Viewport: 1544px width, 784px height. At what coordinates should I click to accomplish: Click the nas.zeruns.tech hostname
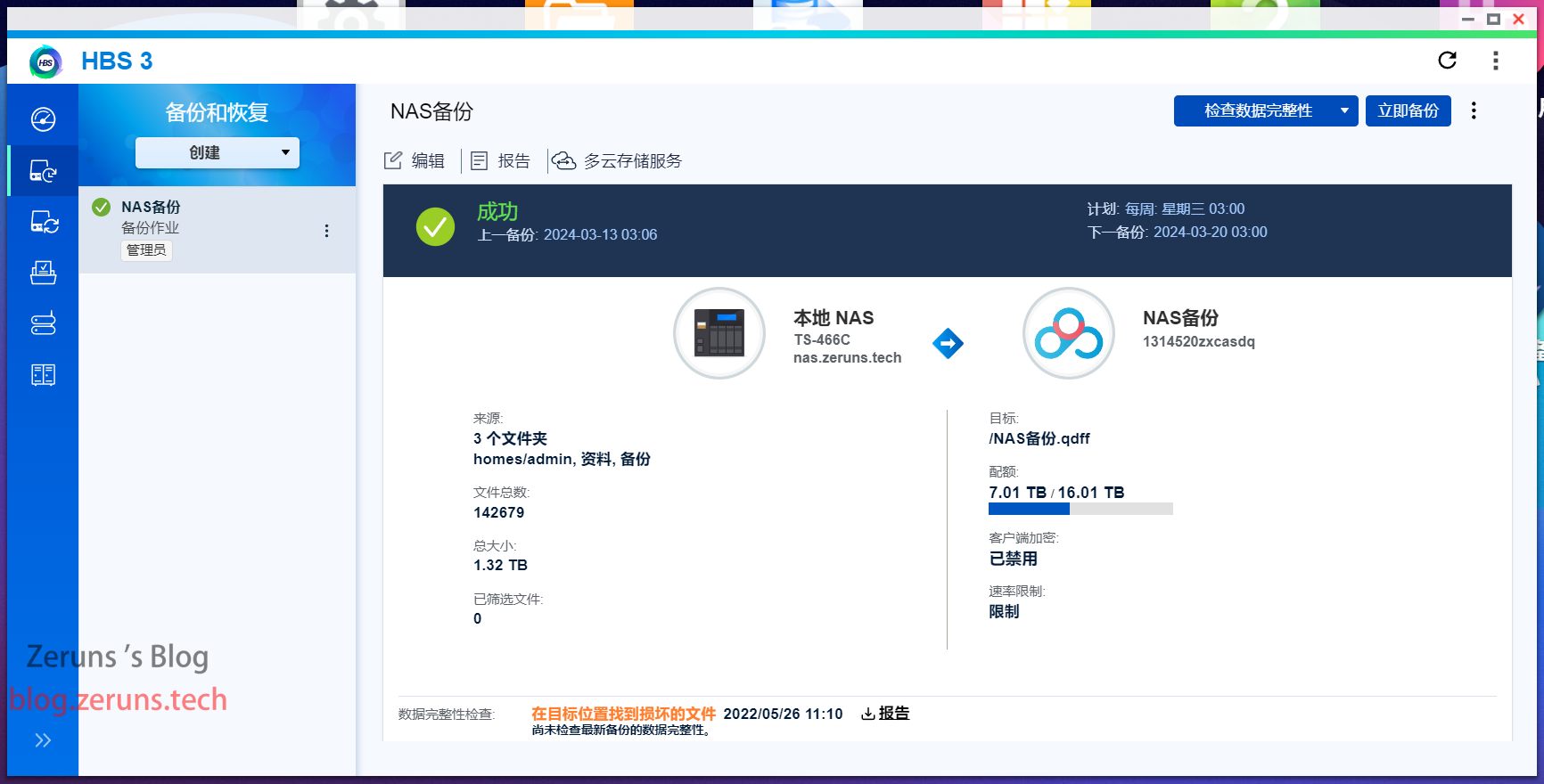click(x=848, y=357)
